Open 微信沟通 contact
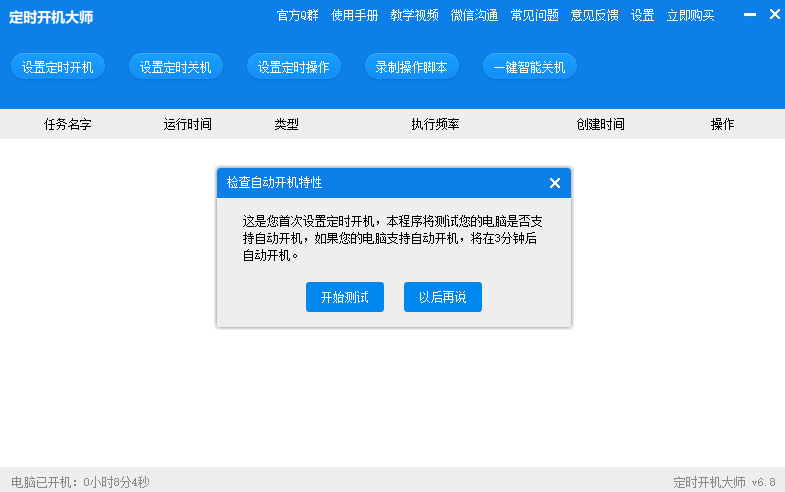This screenshot has height=492, width=785. pyautogui.click(x=474, y=15)
